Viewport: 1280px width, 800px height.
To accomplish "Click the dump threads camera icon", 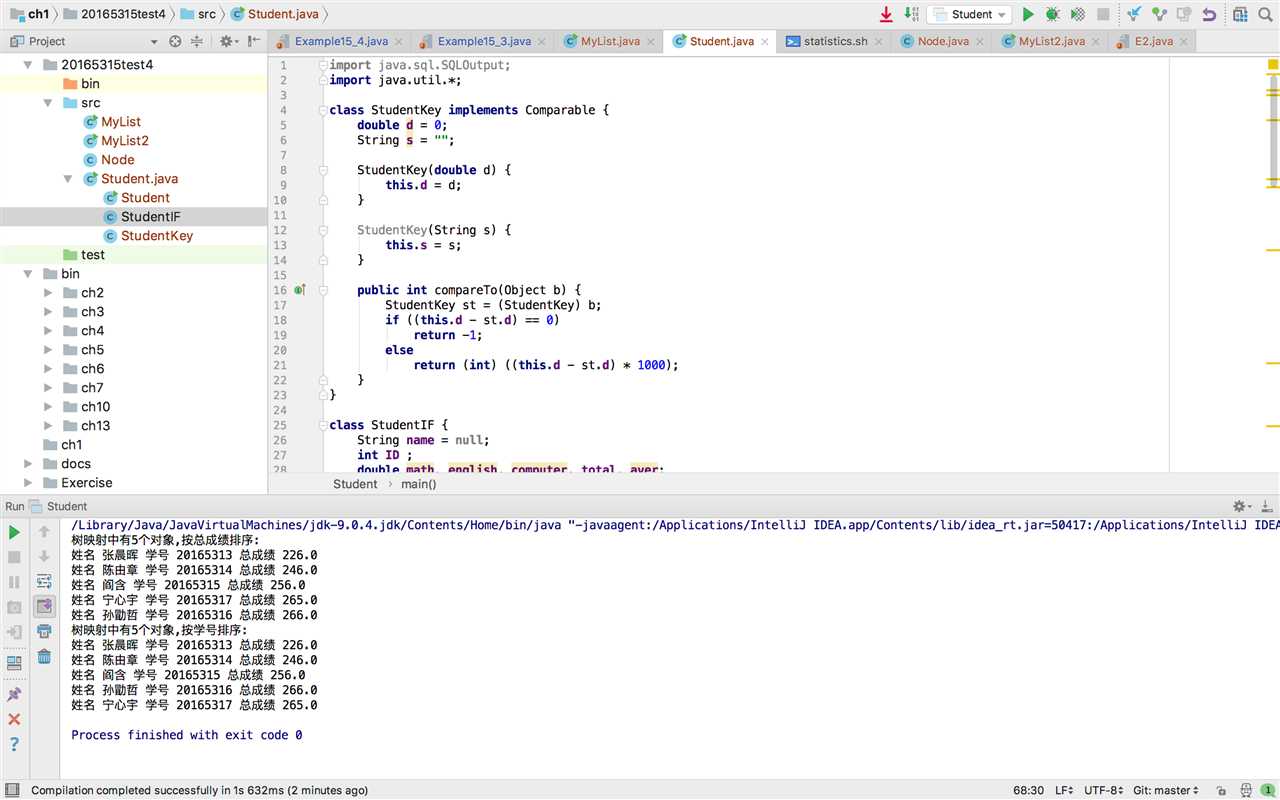I will (x=14, y=607).
